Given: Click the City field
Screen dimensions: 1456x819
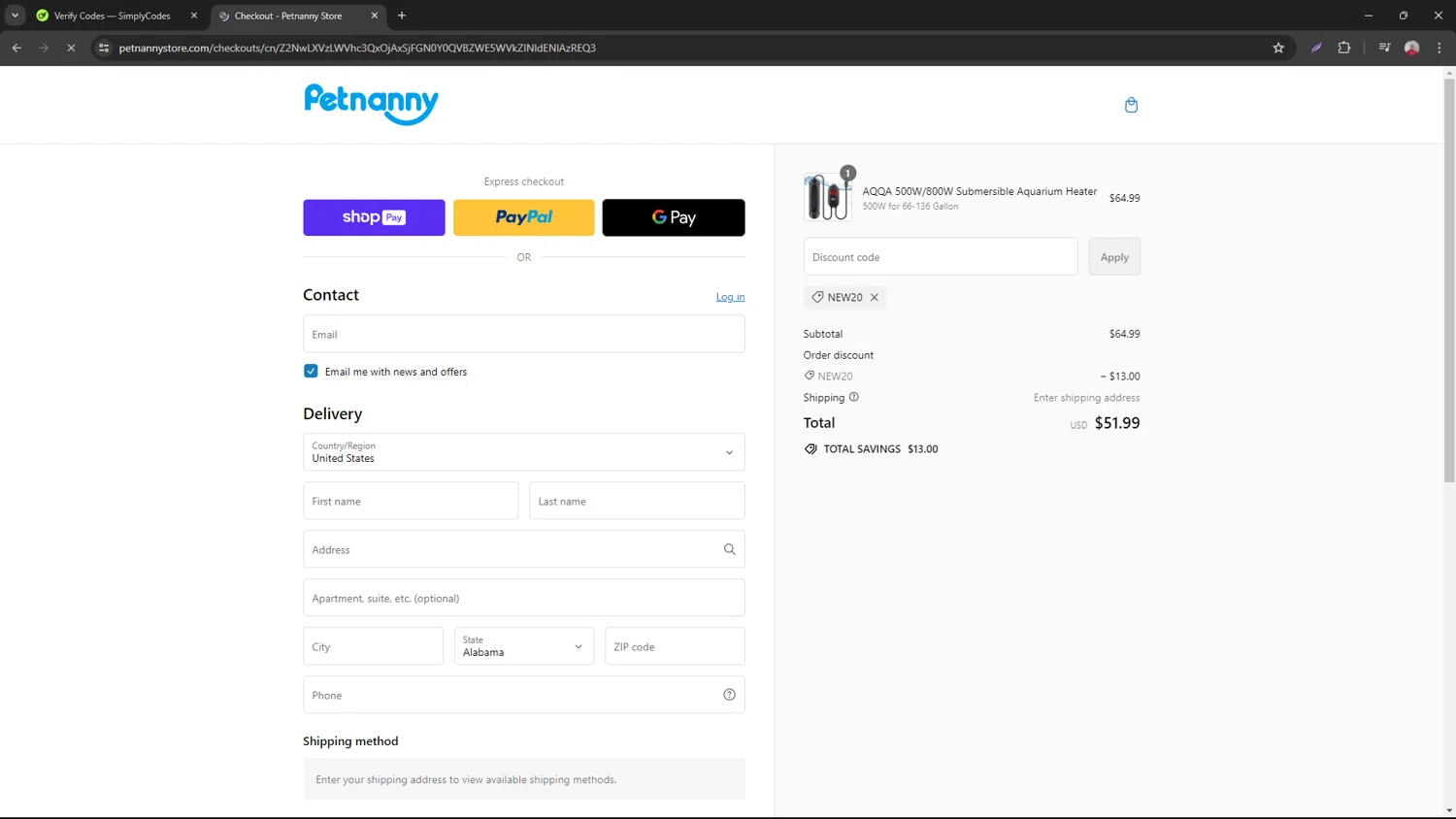Looking at the screenshot, I should 373,646.
